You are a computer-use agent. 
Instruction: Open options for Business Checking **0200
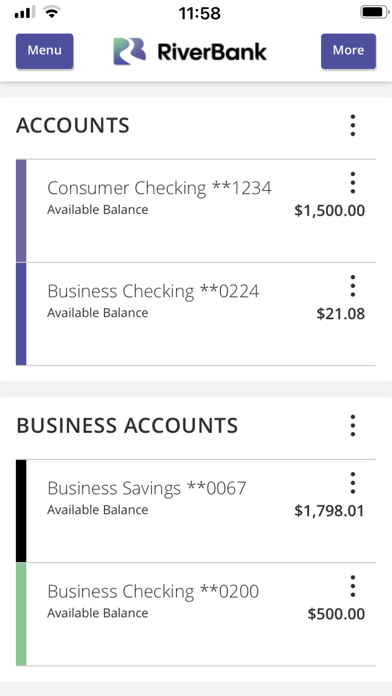[x=352, y=586]
